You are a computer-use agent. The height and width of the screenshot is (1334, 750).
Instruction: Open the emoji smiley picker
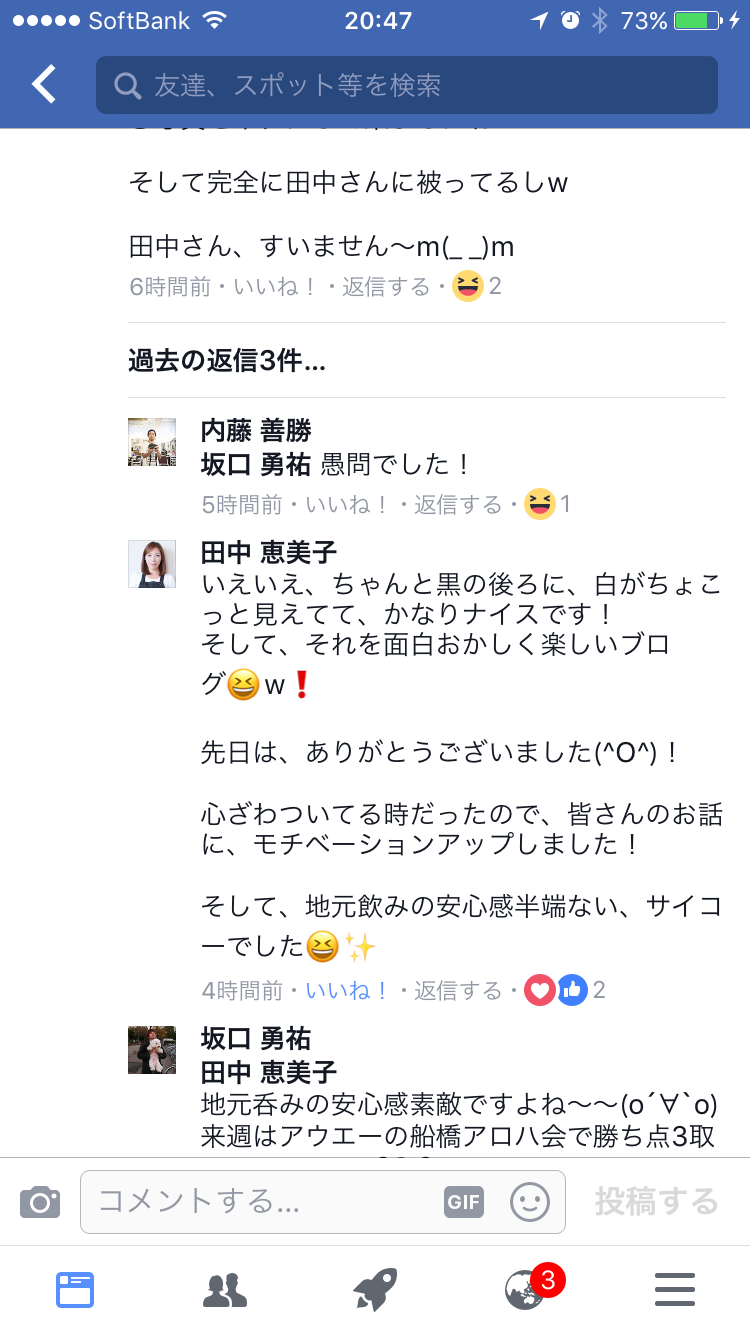[530, 1201]
